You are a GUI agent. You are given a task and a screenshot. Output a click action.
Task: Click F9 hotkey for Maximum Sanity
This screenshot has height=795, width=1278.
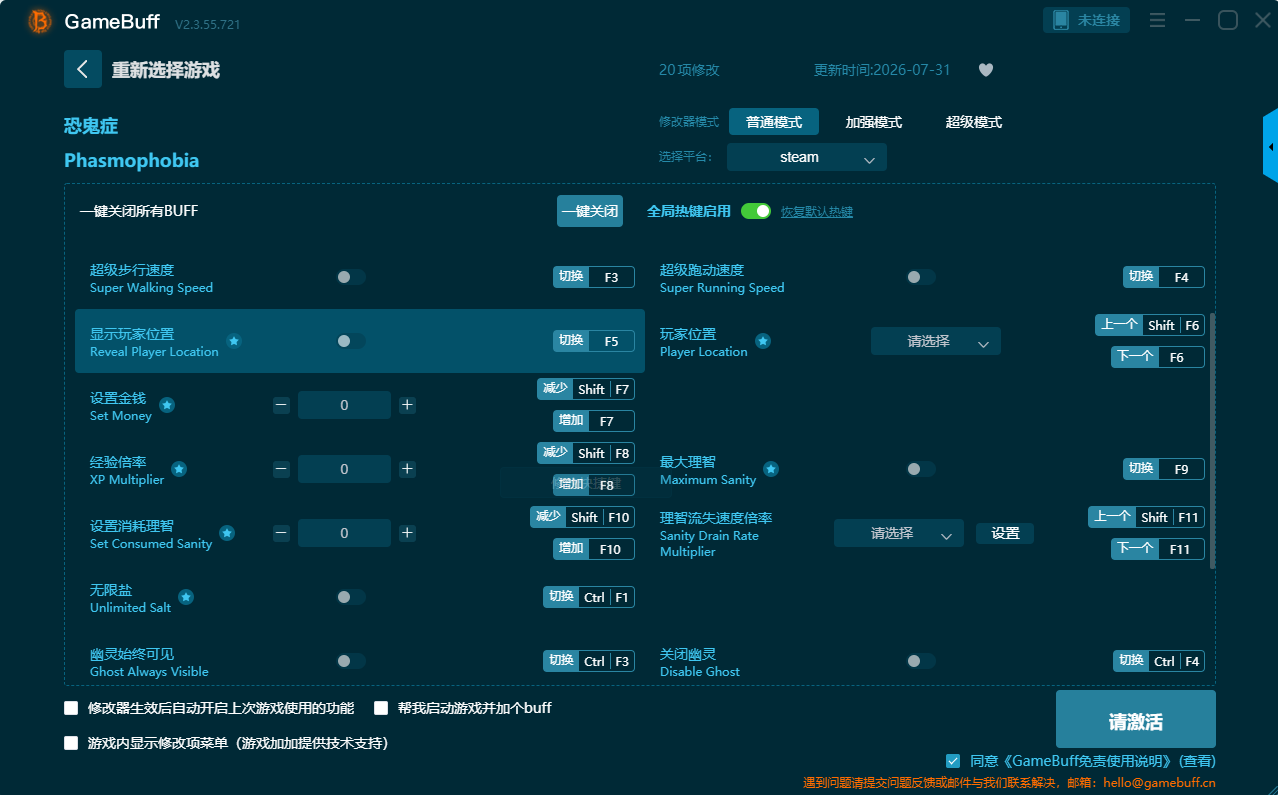1164,469
